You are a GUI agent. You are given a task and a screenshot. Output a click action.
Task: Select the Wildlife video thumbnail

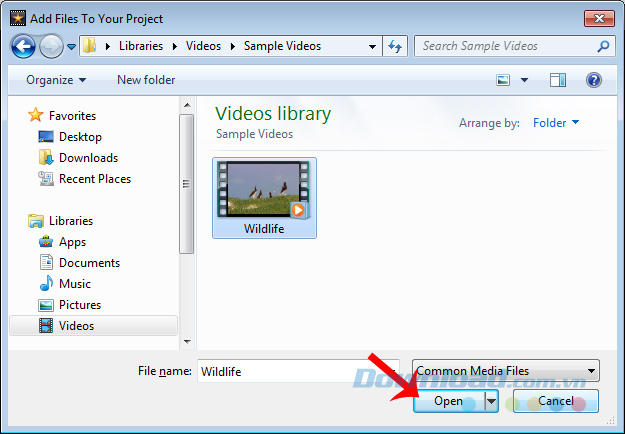tap(263, 189)
